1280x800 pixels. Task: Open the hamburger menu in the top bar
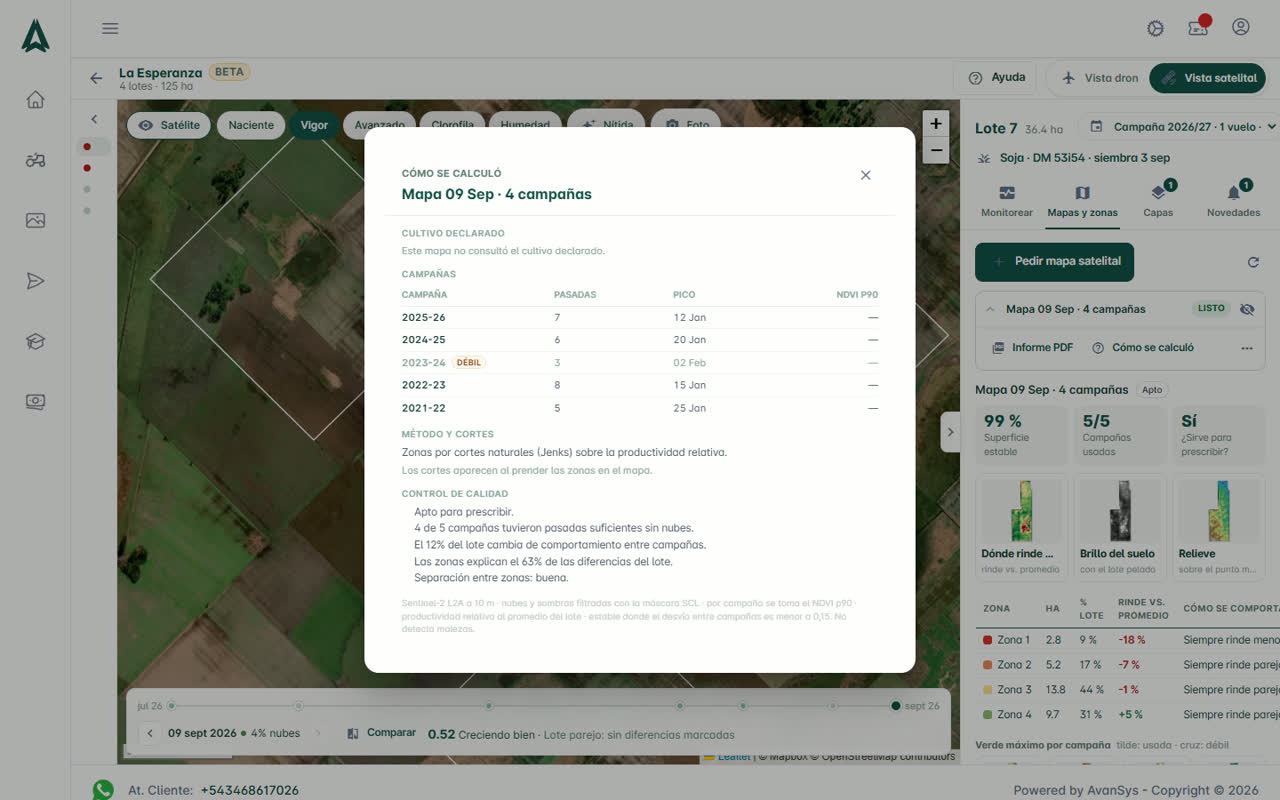pos(110,28)
